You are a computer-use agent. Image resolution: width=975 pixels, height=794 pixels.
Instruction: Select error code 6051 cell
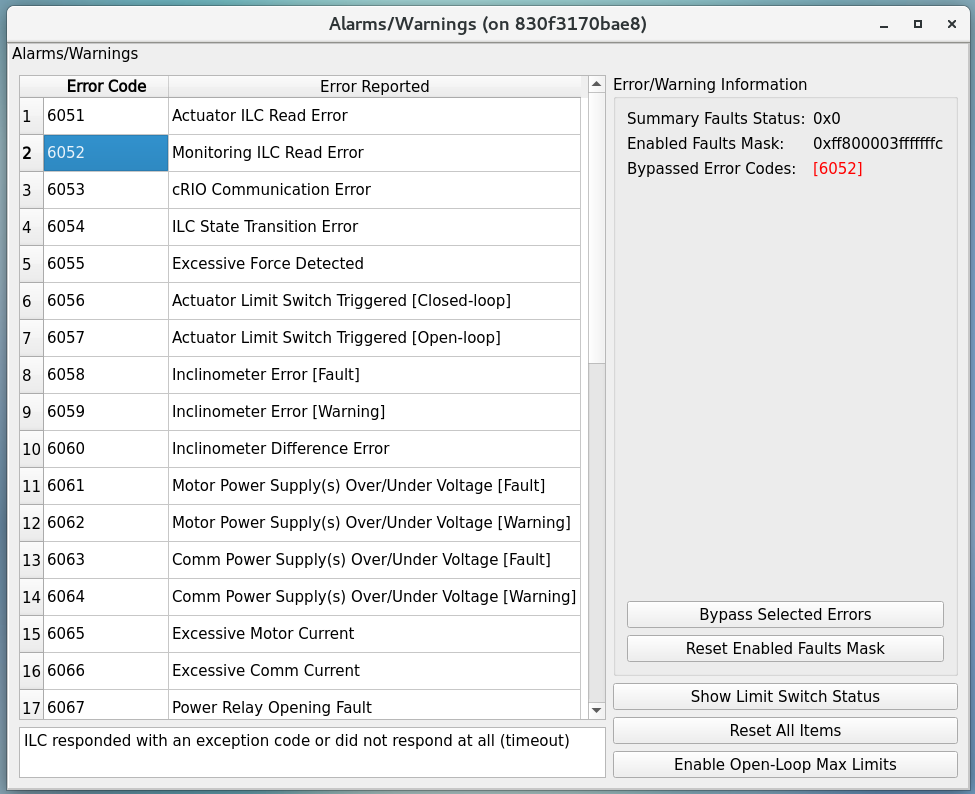coord(105,116)
